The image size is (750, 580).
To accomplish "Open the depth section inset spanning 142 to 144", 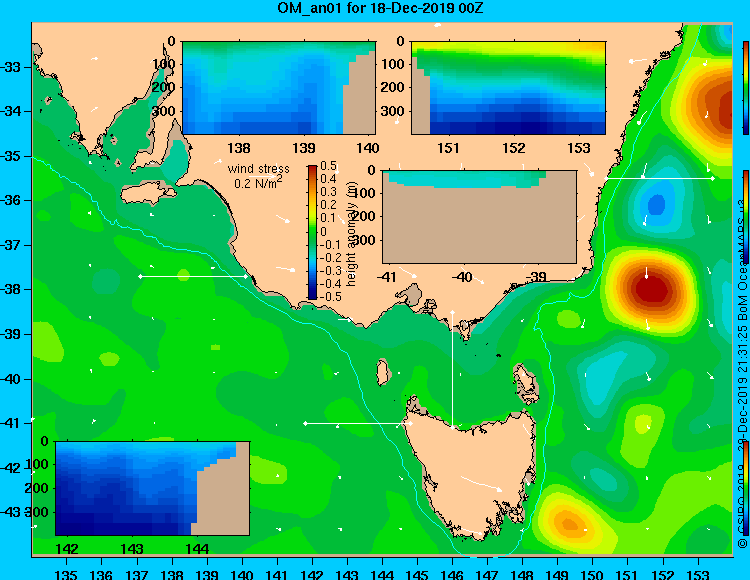I will pyautogui.click(x=153, y=488).
